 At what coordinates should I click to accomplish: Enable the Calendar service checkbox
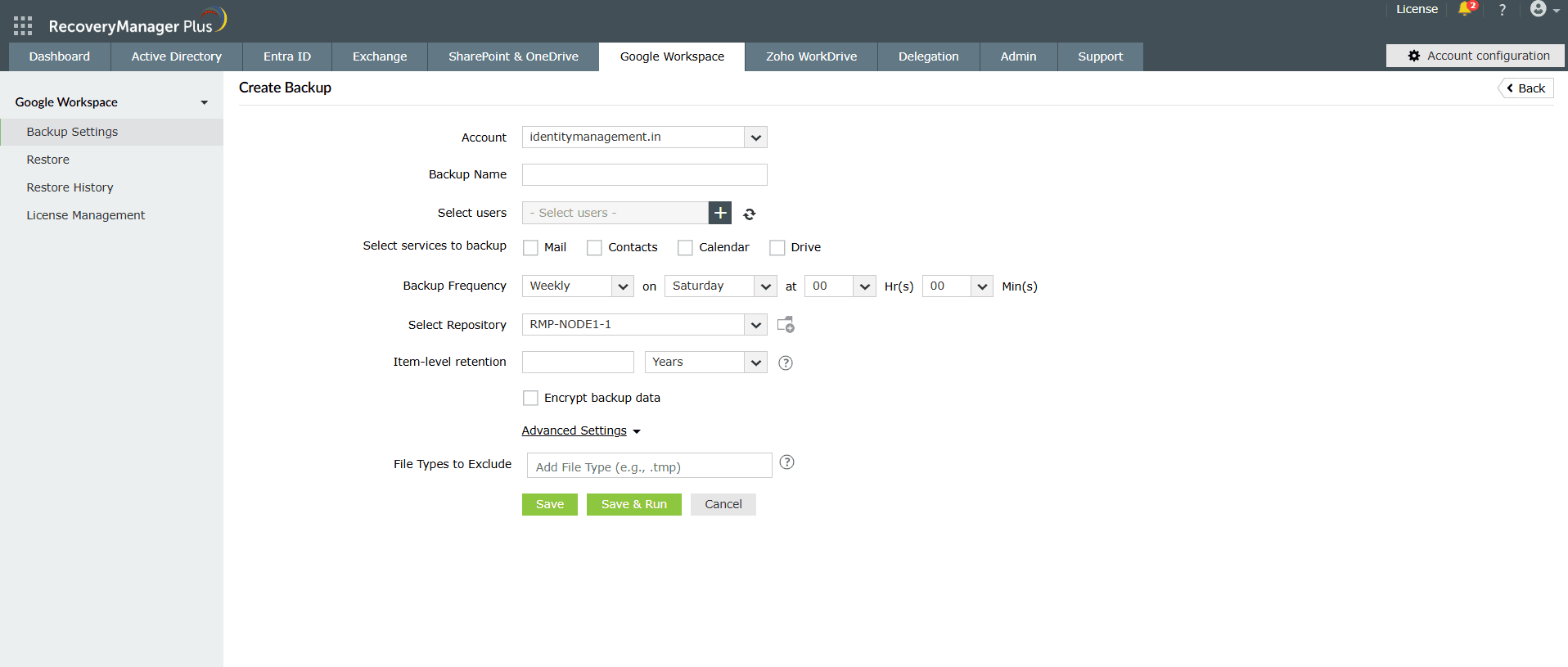pyautogui.click(x=686, y=247)
